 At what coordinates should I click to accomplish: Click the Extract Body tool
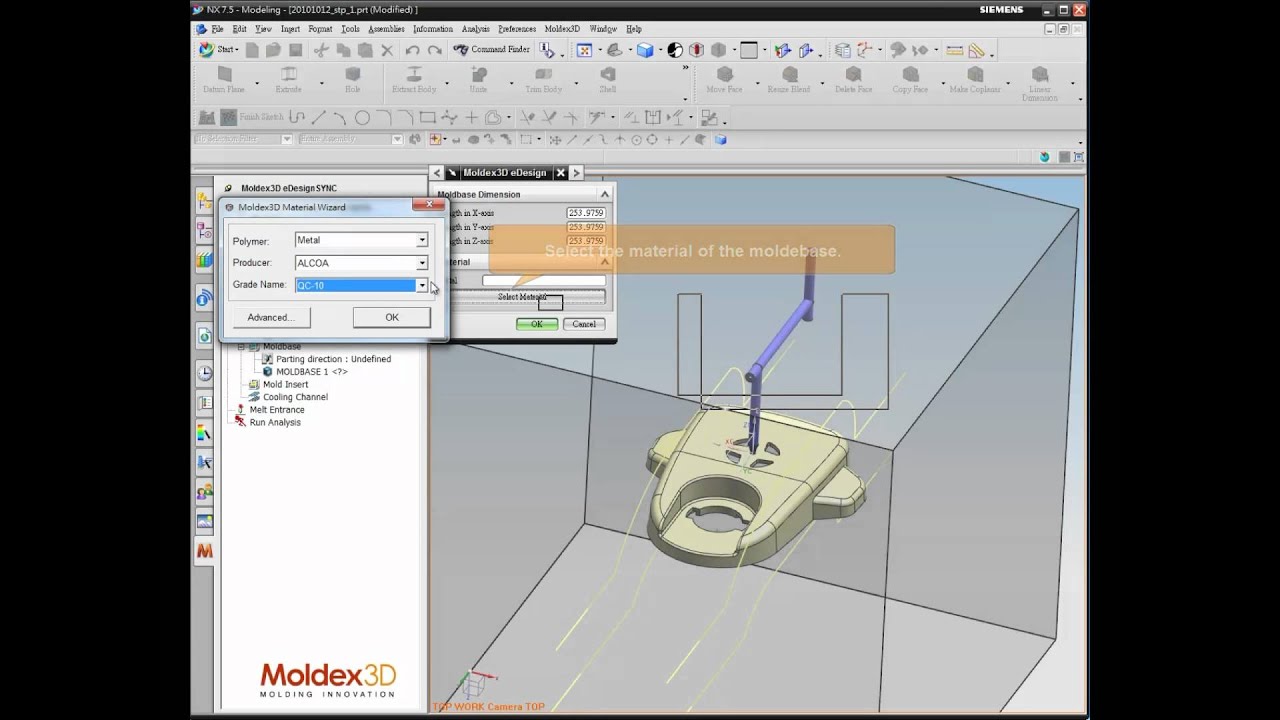click(x=414, y=80)
